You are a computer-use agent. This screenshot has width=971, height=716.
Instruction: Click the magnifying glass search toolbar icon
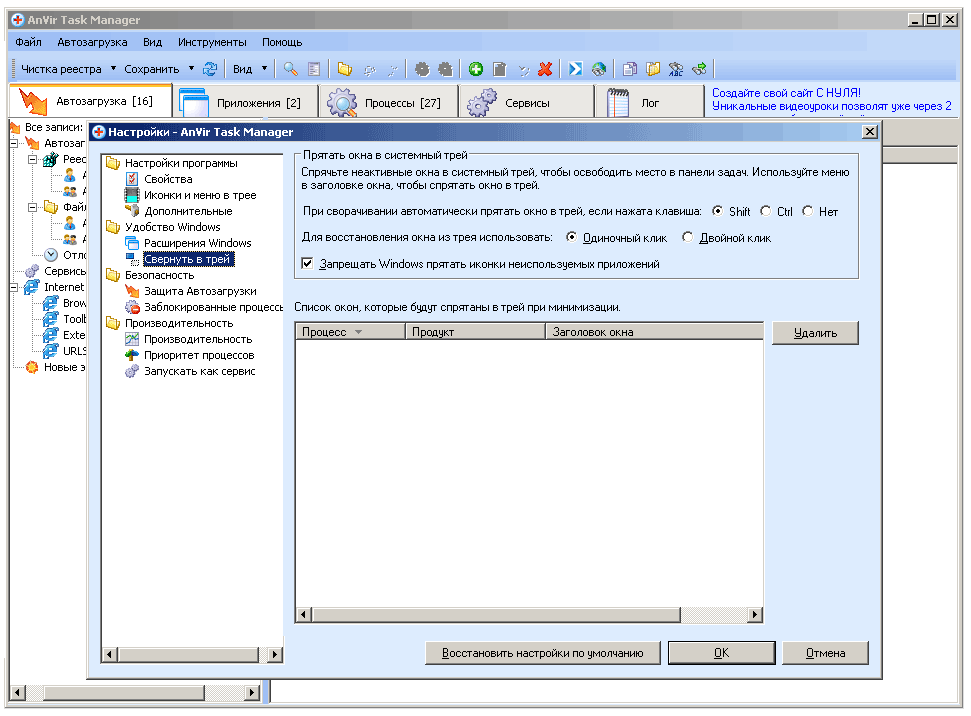[x=290, y=69]
